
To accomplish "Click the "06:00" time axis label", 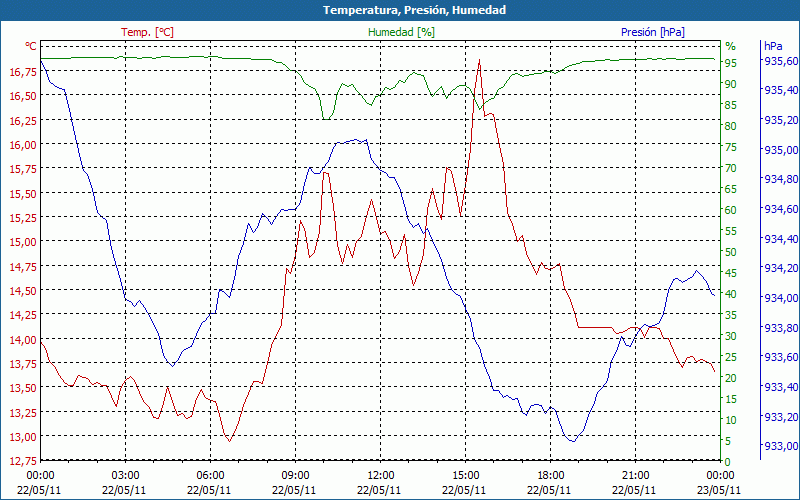I will point(210,476).
